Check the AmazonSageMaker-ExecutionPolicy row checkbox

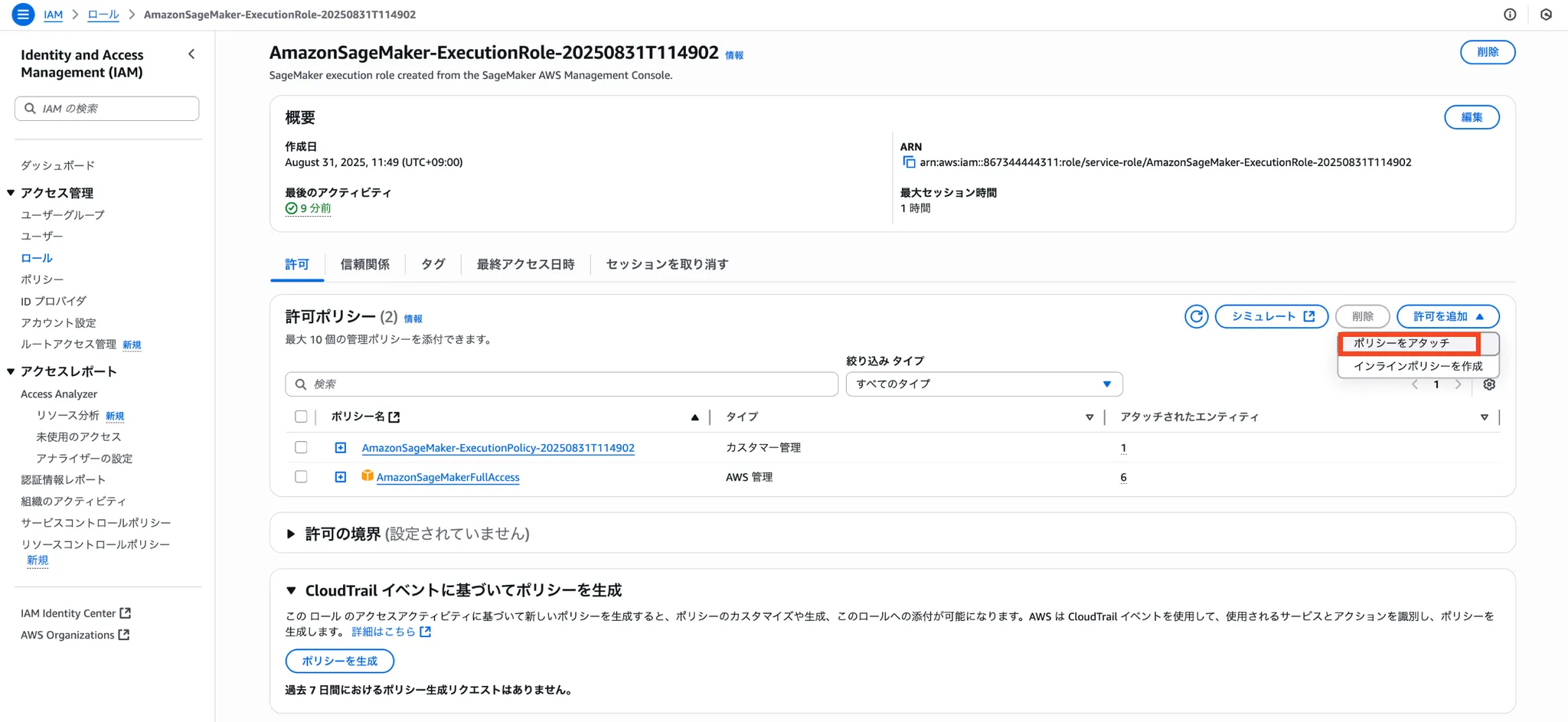[x=301, y=447]
